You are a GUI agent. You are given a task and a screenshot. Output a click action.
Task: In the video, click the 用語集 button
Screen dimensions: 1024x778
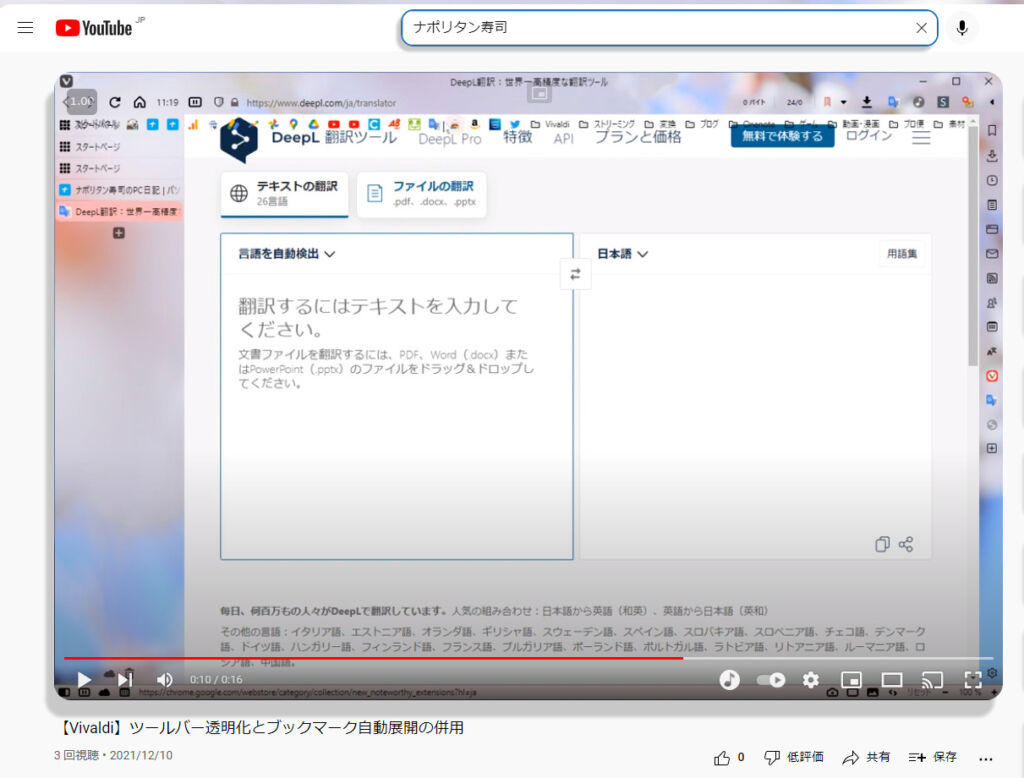point(901,253)
